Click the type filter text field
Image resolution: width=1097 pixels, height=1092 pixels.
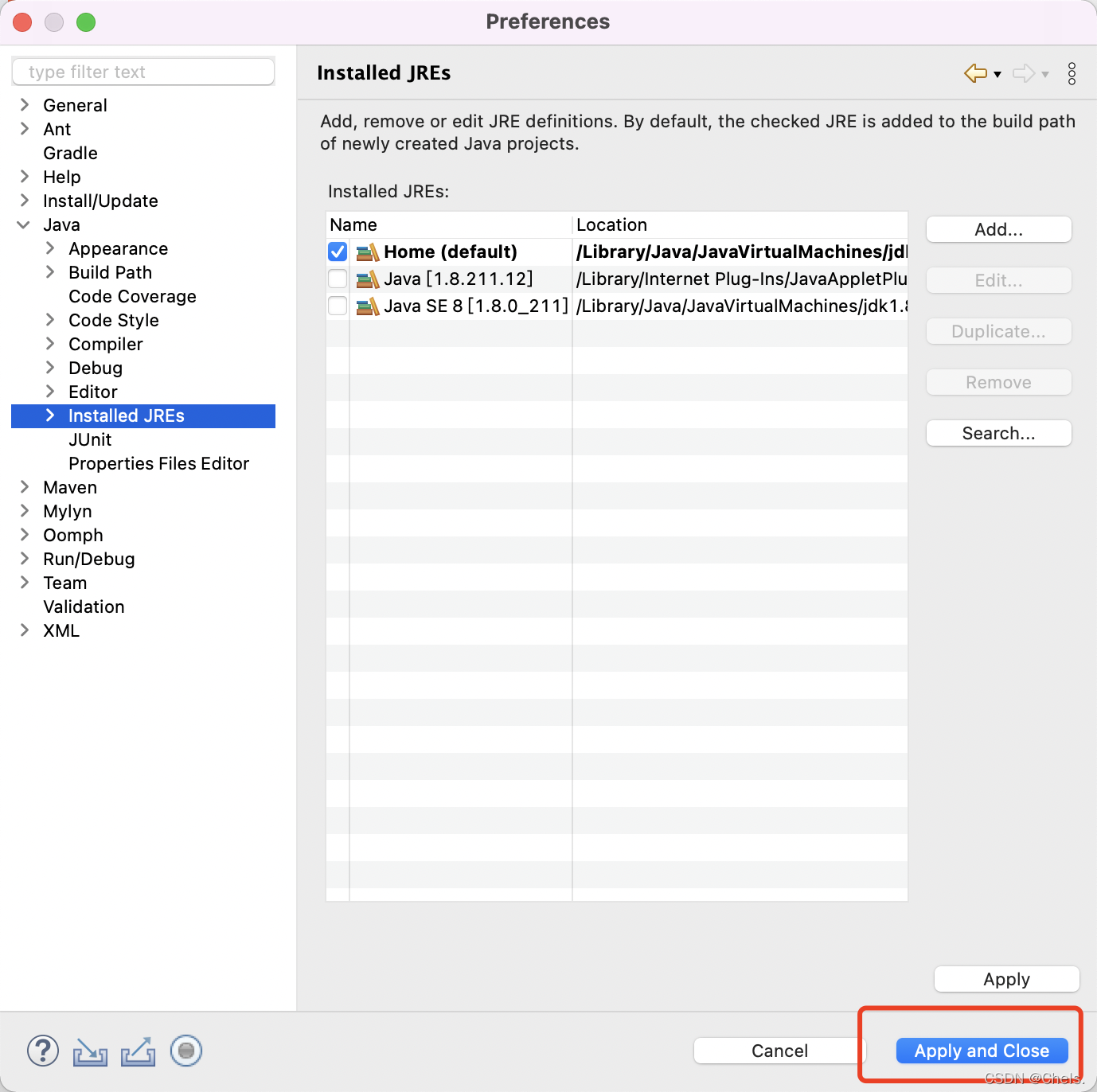143,72
